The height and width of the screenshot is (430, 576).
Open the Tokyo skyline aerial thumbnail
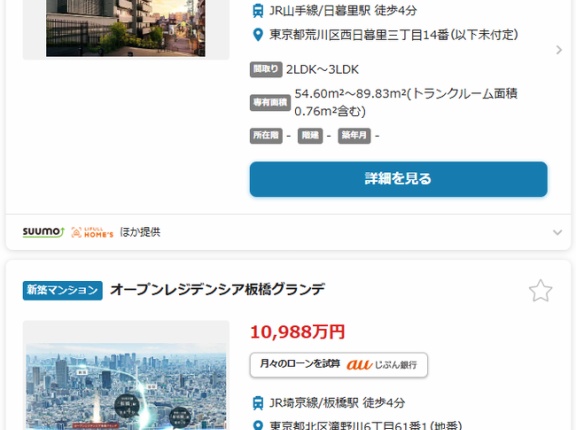click(126, 387)
